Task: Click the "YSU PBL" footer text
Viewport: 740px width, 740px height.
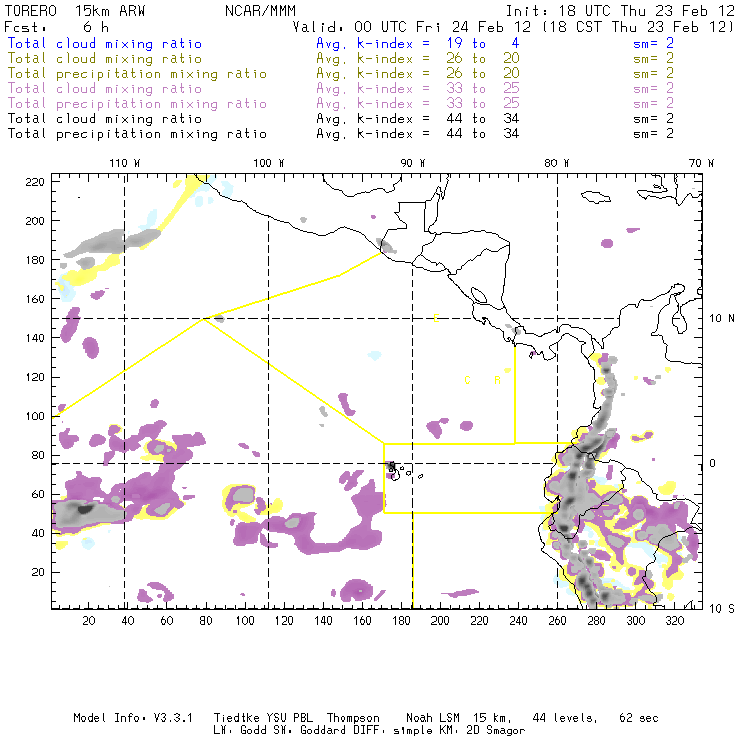Action: 289,718
